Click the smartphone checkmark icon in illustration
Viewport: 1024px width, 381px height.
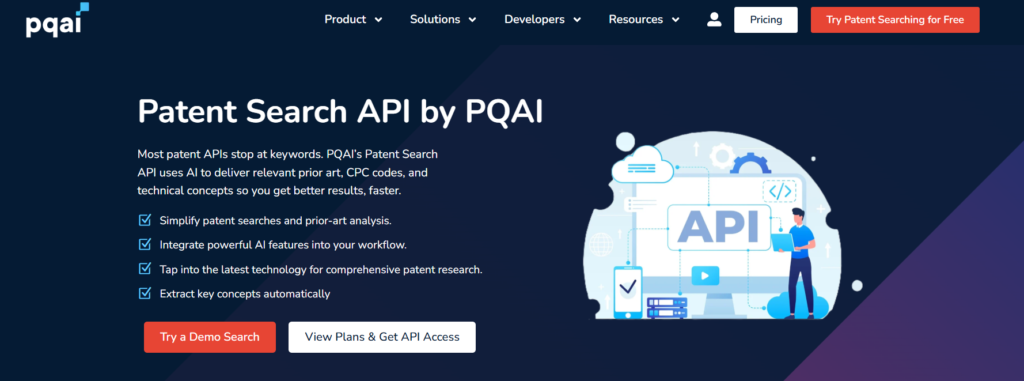click(x=628, y=292)
